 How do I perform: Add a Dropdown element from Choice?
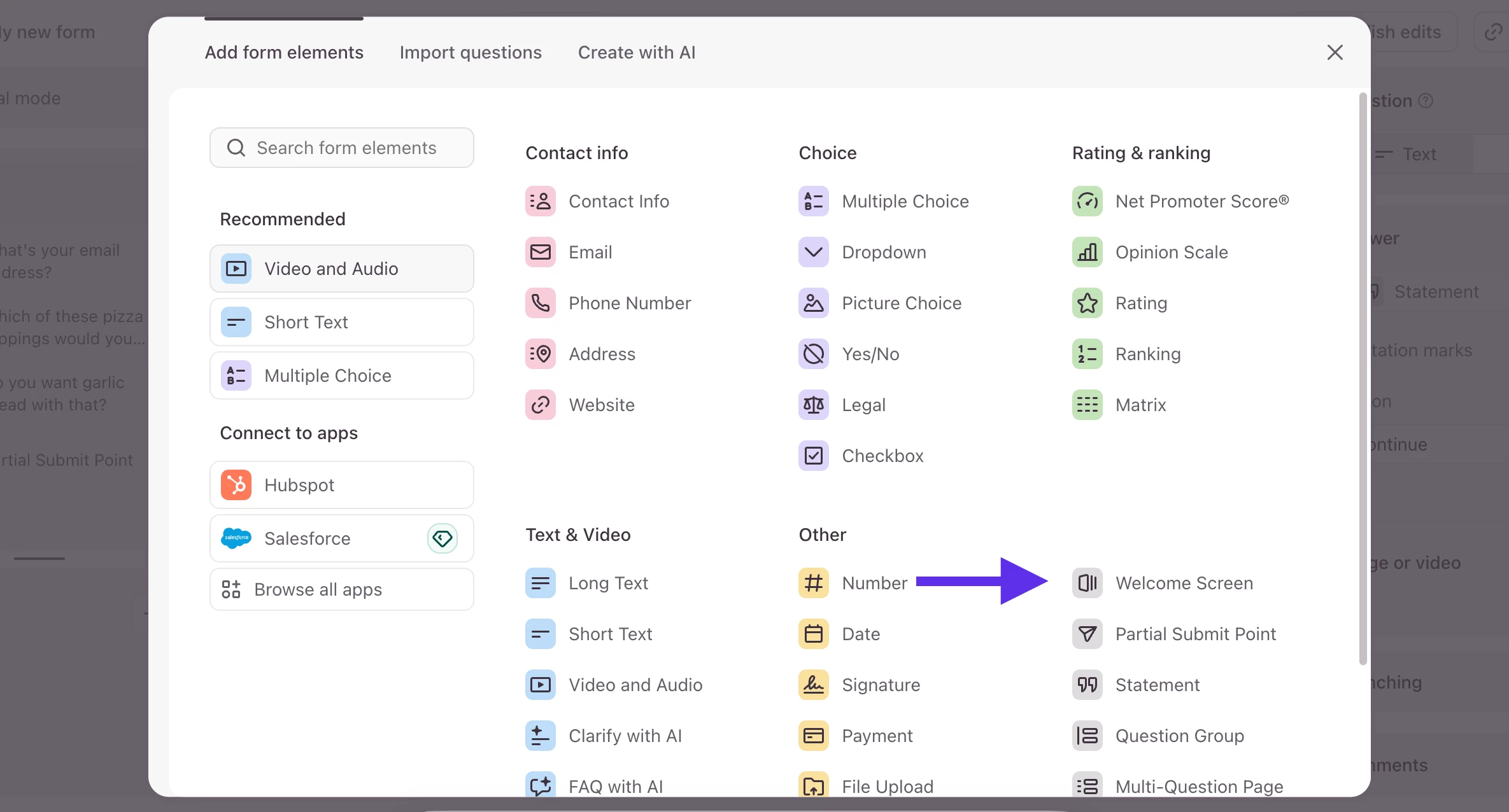point(883,252)
